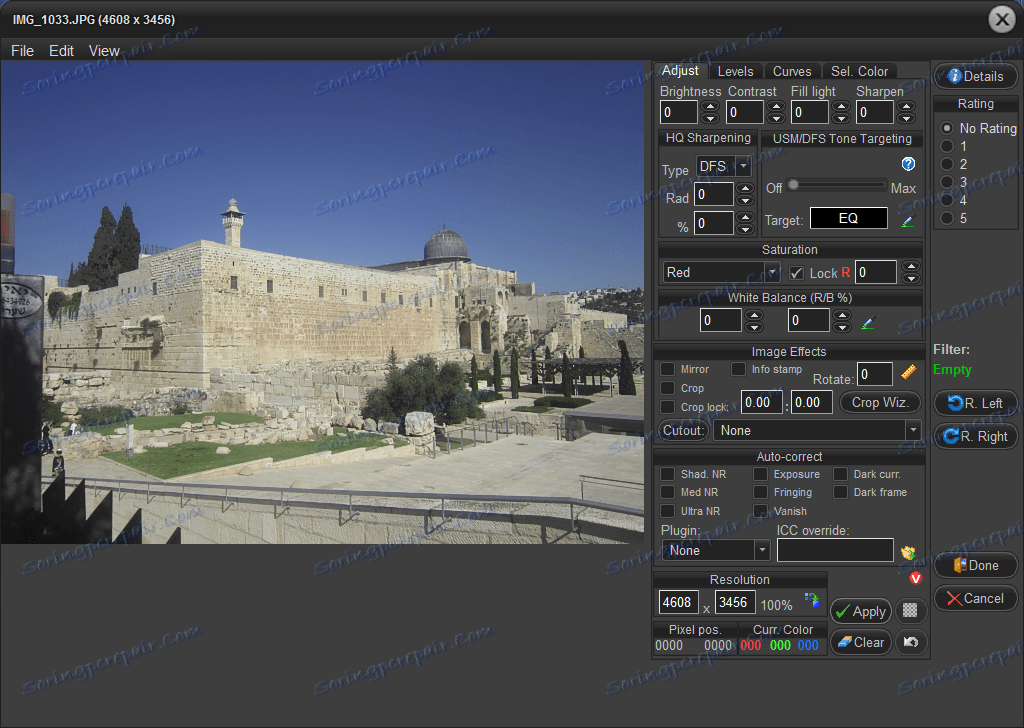The width and height of the screenshot is (1024, 728).
Task: Click the resolution resize icon beside 100%
Action: point(812,600)
